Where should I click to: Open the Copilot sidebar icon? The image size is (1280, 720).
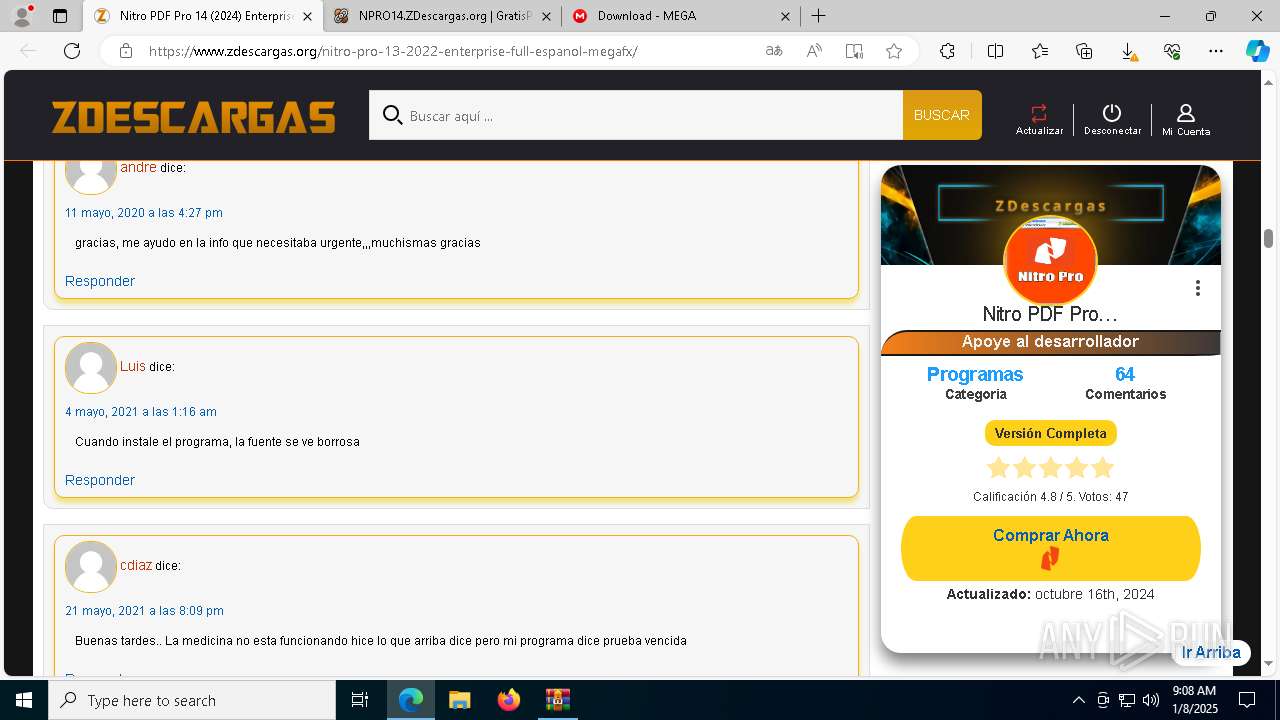1257,51
